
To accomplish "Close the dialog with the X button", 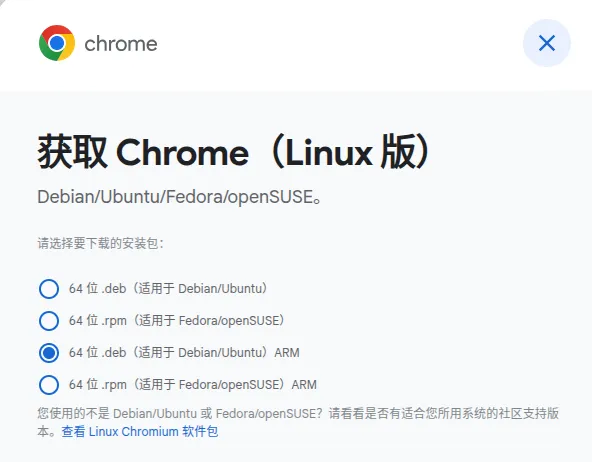I will [x=547, y=43].
